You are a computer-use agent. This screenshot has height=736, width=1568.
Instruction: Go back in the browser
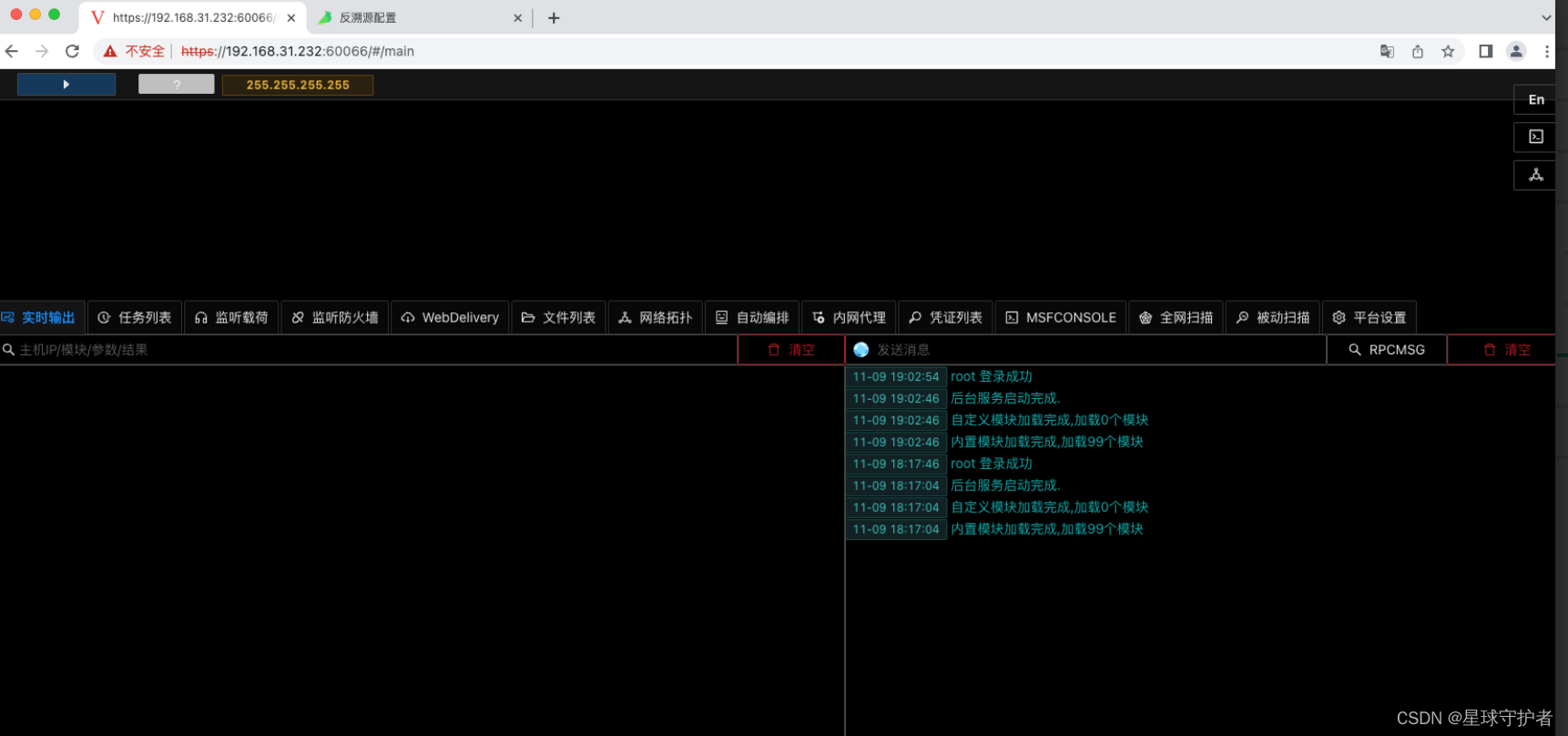coord(12,51)
